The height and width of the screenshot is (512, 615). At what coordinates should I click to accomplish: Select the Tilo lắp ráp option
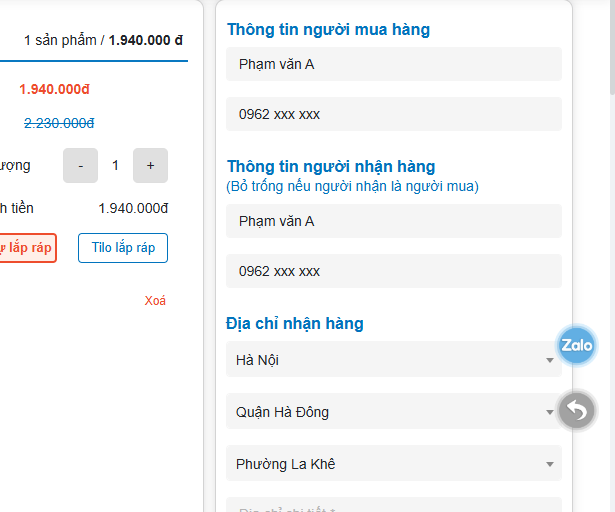click(123, 248)
